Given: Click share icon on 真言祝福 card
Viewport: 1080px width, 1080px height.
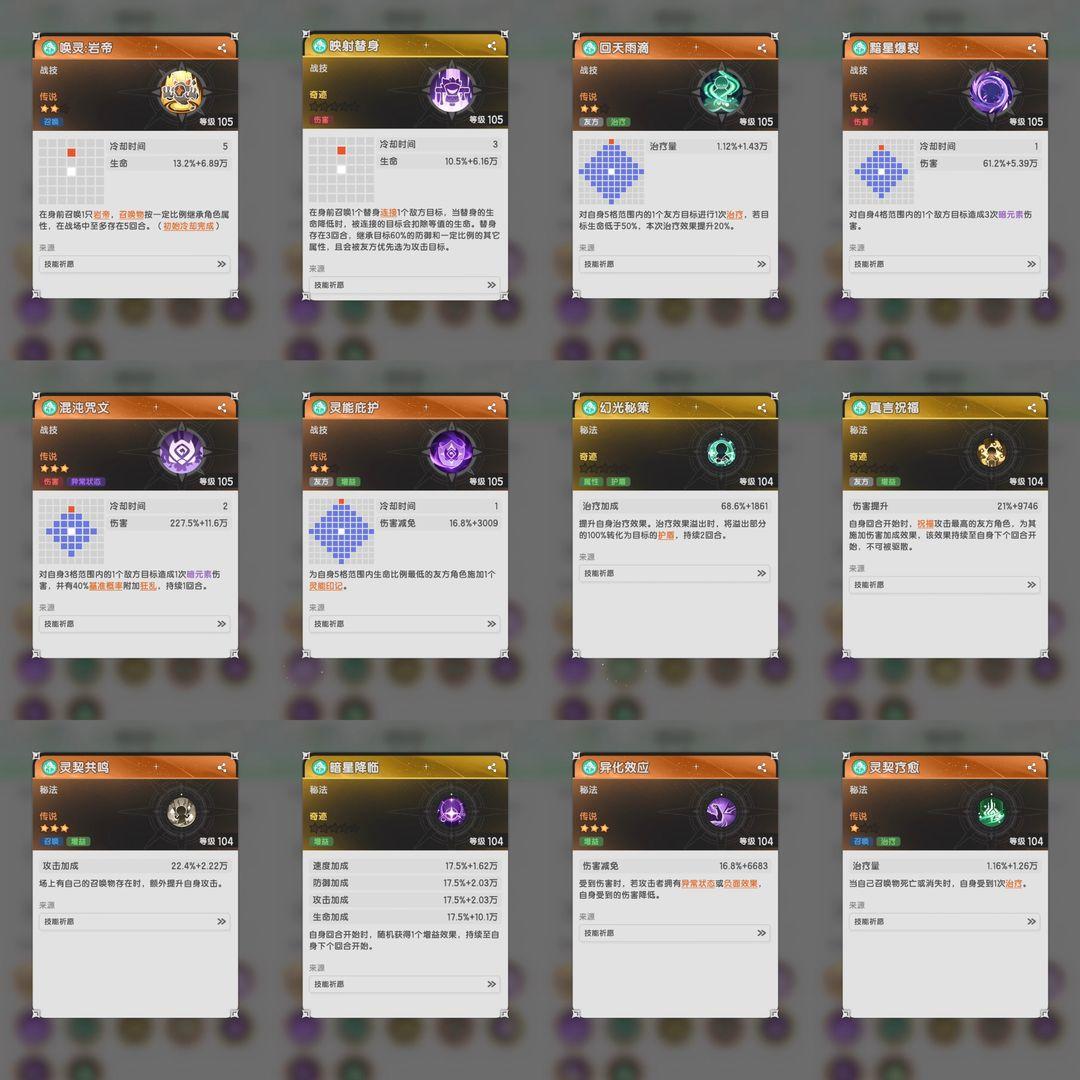Looking at the screenshot, I should [x=1032, y=408].
